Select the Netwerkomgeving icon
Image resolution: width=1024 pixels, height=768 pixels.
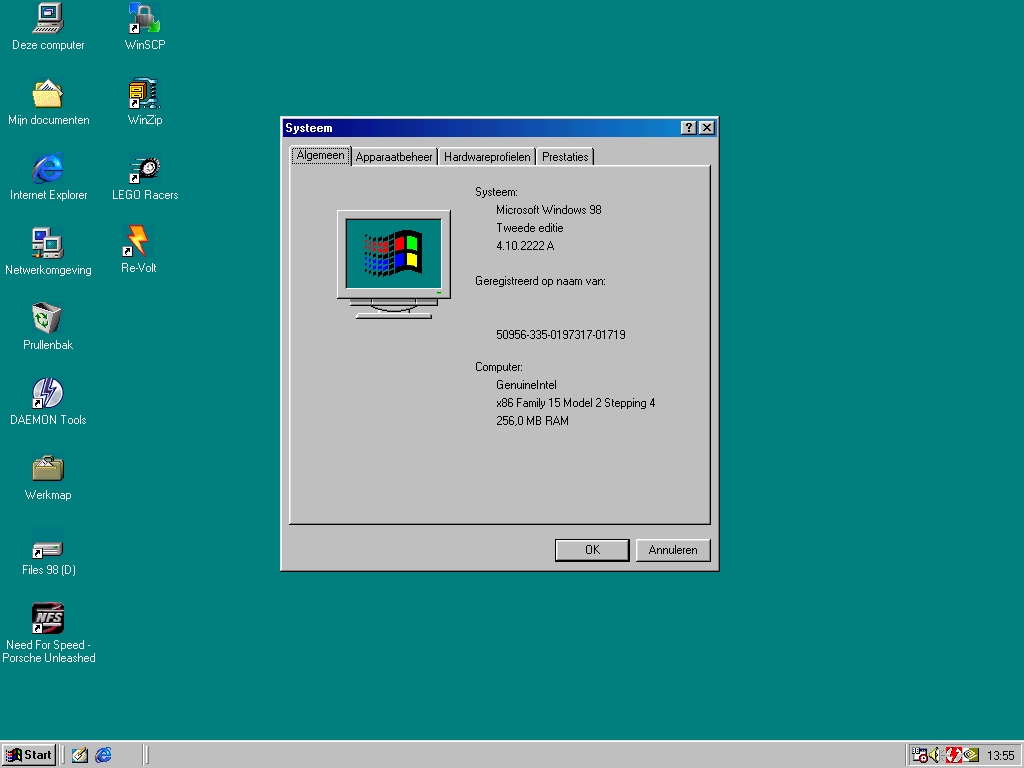[x=48, y=244]
